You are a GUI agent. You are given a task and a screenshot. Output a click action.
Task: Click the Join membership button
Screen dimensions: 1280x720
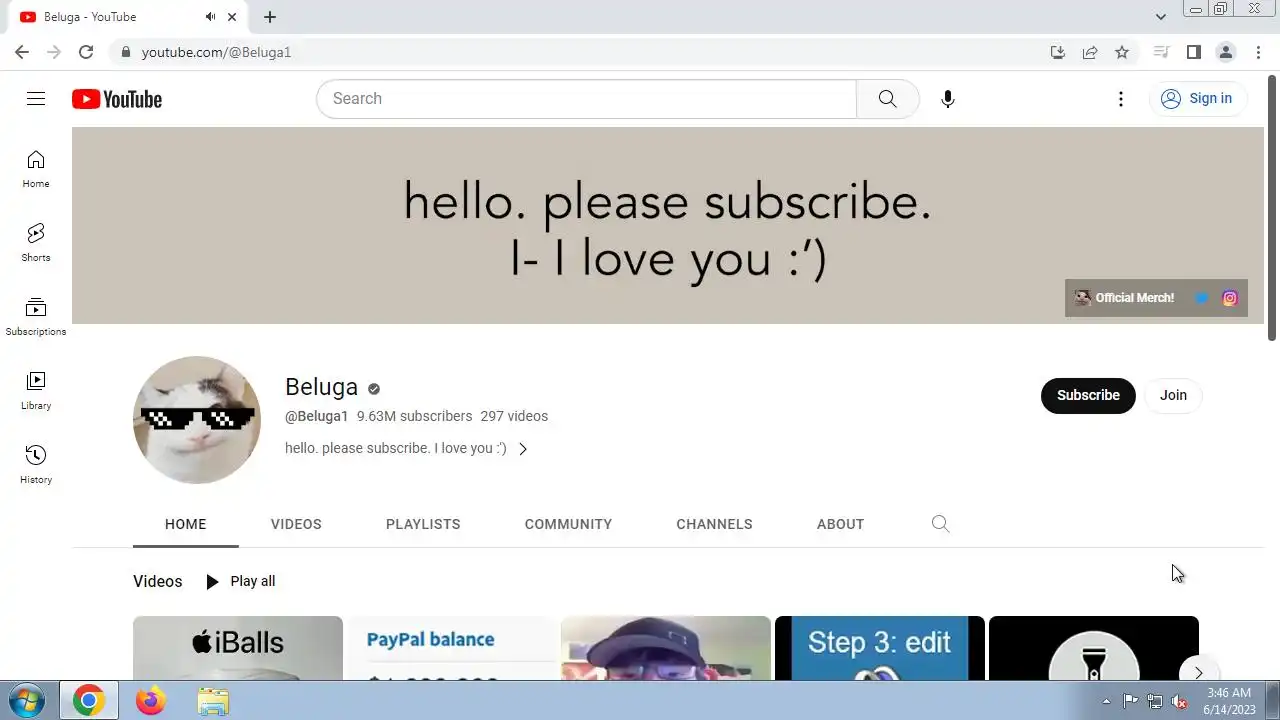[x=1173, y=395]
